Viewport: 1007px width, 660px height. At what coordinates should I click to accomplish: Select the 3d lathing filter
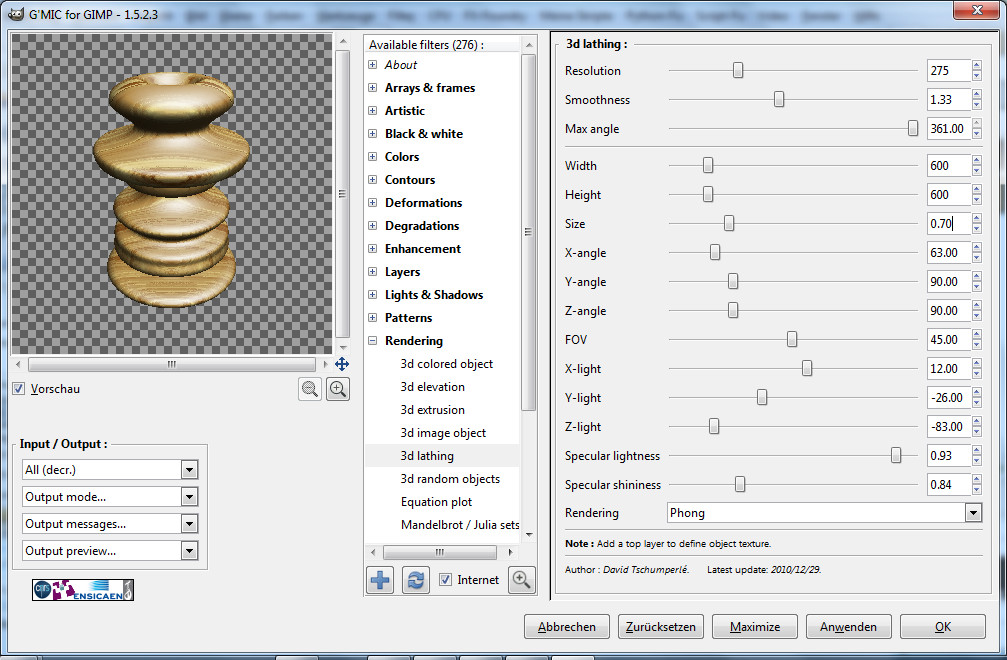click(x=427, y=456)
